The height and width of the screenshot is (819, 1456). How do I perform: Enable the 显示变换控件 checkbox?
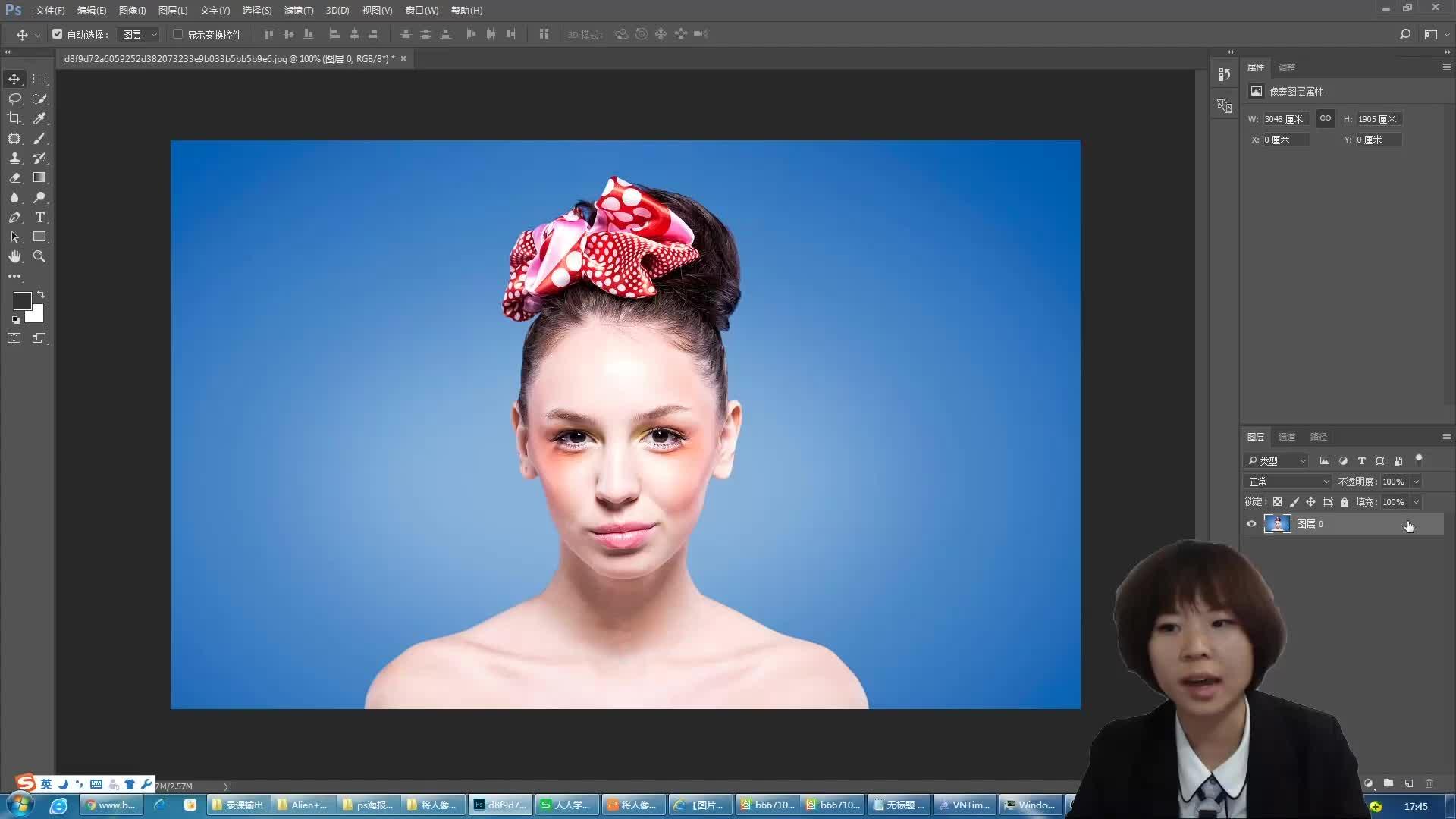pos(178,34)
